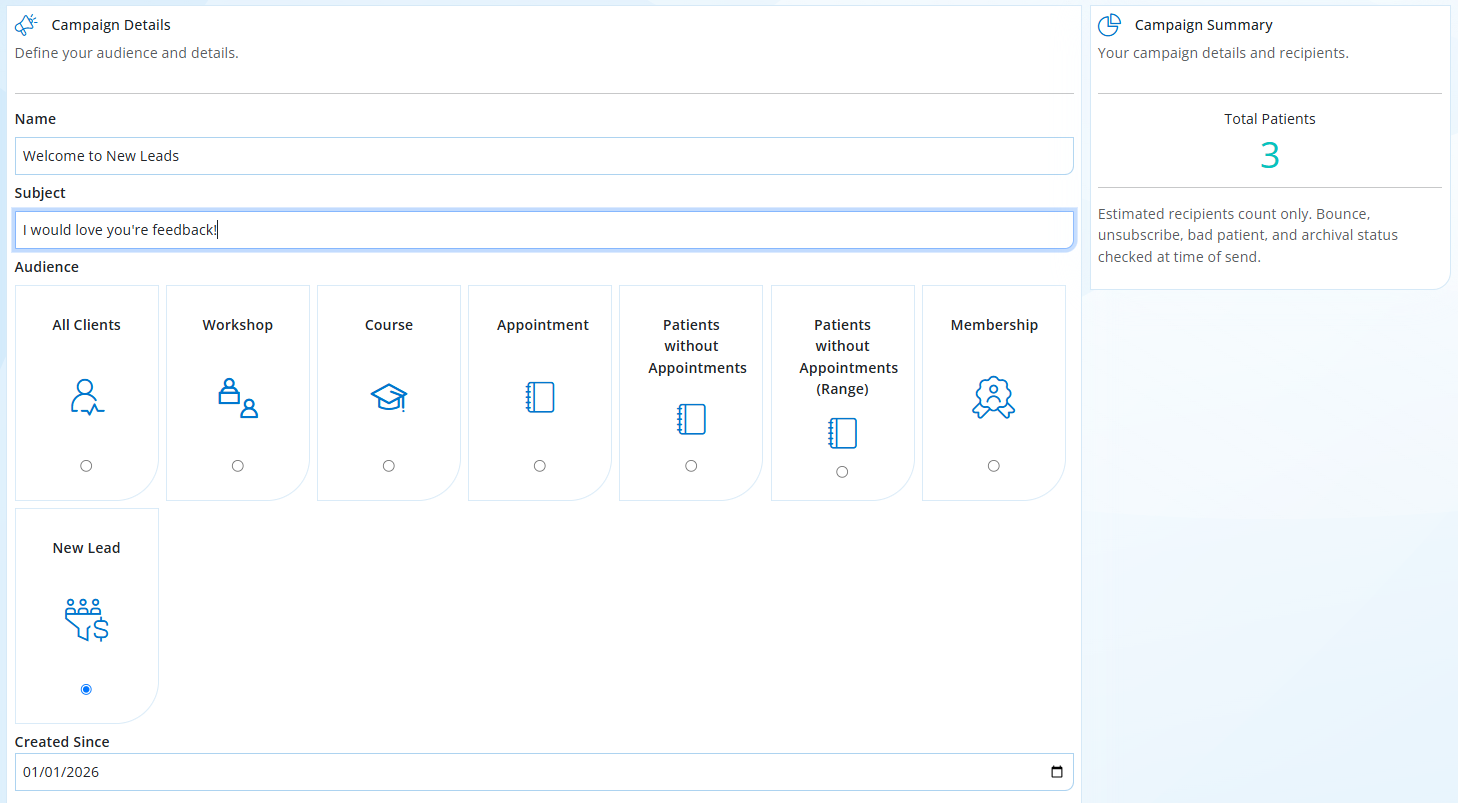Image resolution: width=1458 pixels, height=803 pixels.
Task: Click the Patients without Appointments (Range) notebook icon
Action: 843,433
